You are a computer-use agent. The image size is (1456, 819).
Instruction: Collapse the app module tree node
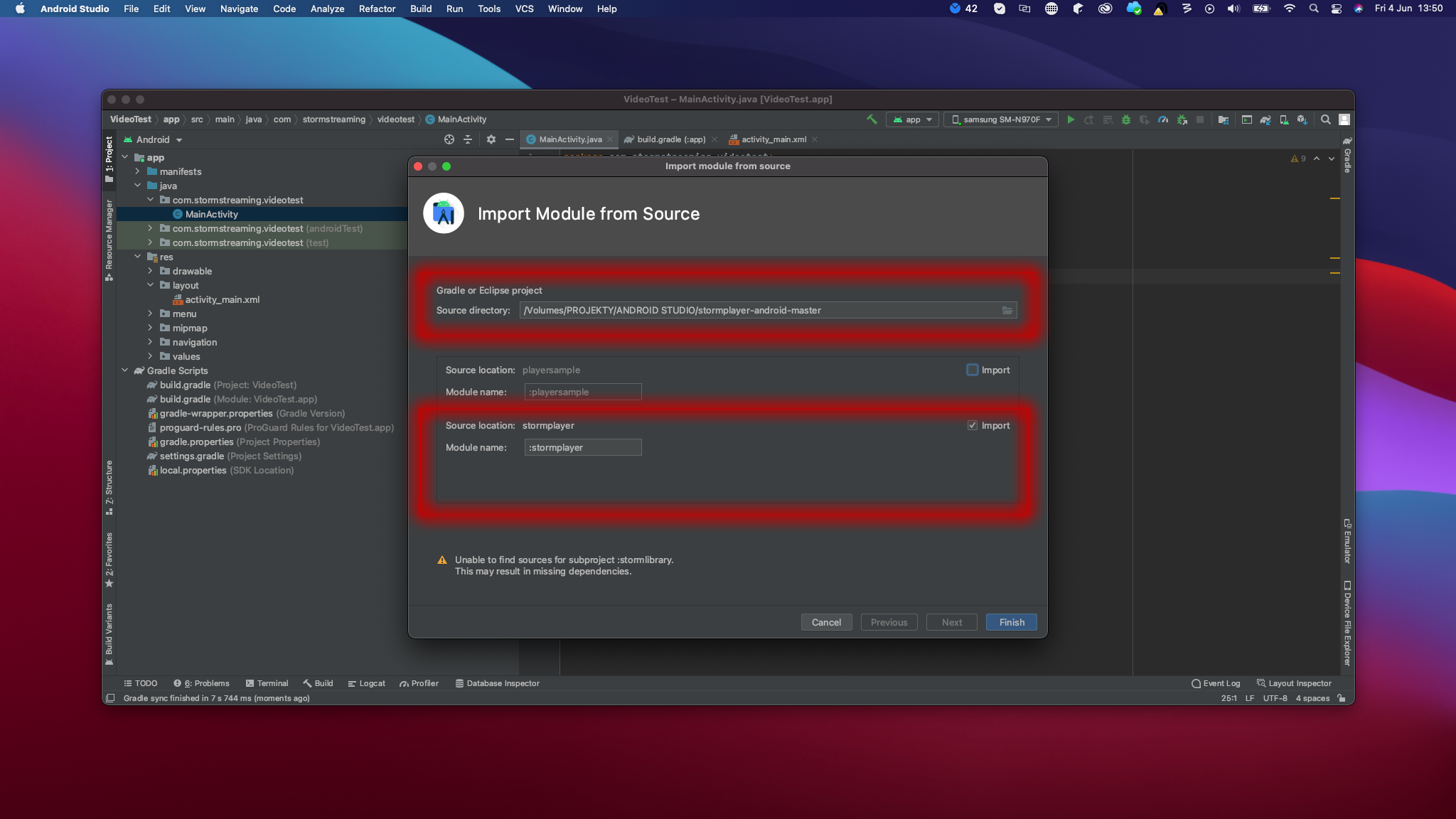point(125,157)
